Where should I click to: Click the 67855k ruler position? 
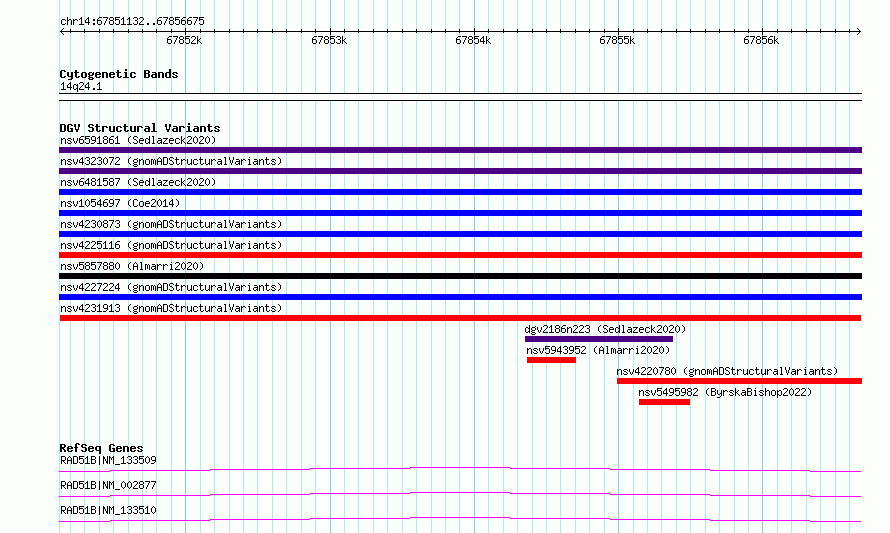pos(617,40)
